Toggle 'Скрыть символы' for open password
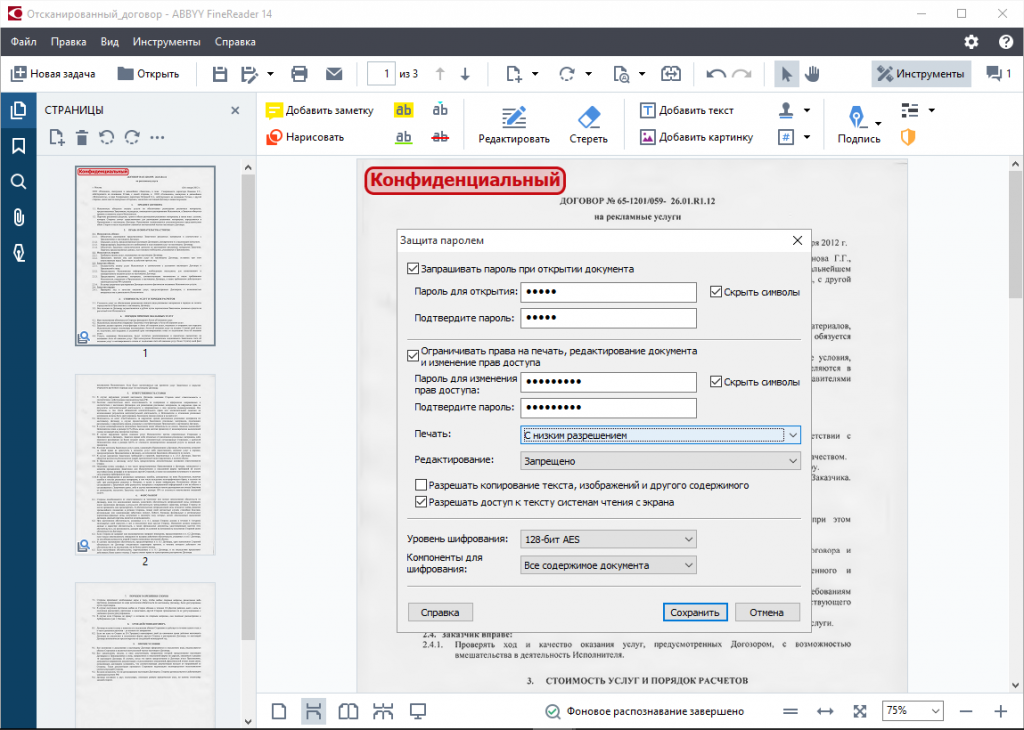Screen dimensions: 1024x730 716,292
